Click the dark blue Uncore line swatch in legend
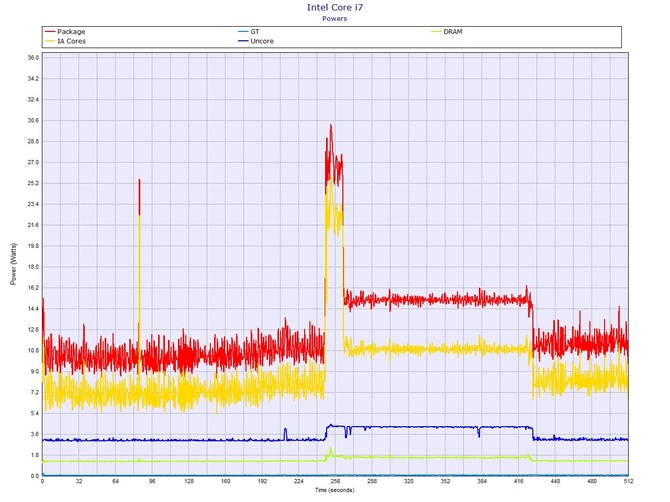 click(243, 41)
